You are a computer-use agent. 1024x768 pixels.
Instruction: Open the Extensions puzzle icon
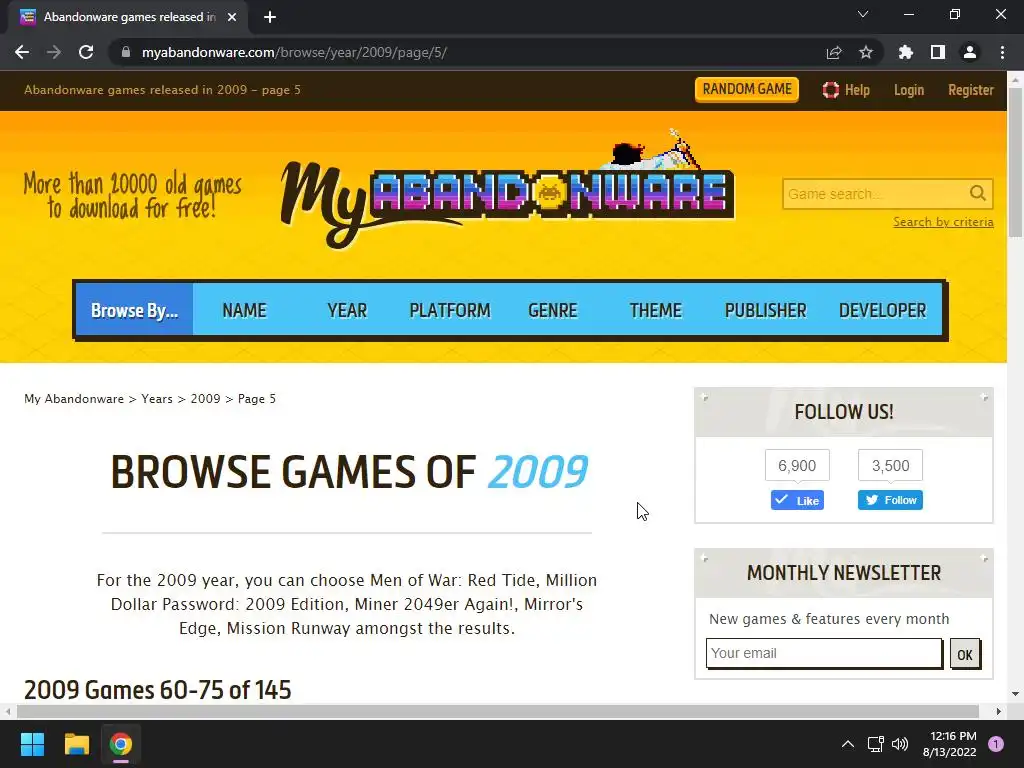pyautogui.click(x=905, y=52)
